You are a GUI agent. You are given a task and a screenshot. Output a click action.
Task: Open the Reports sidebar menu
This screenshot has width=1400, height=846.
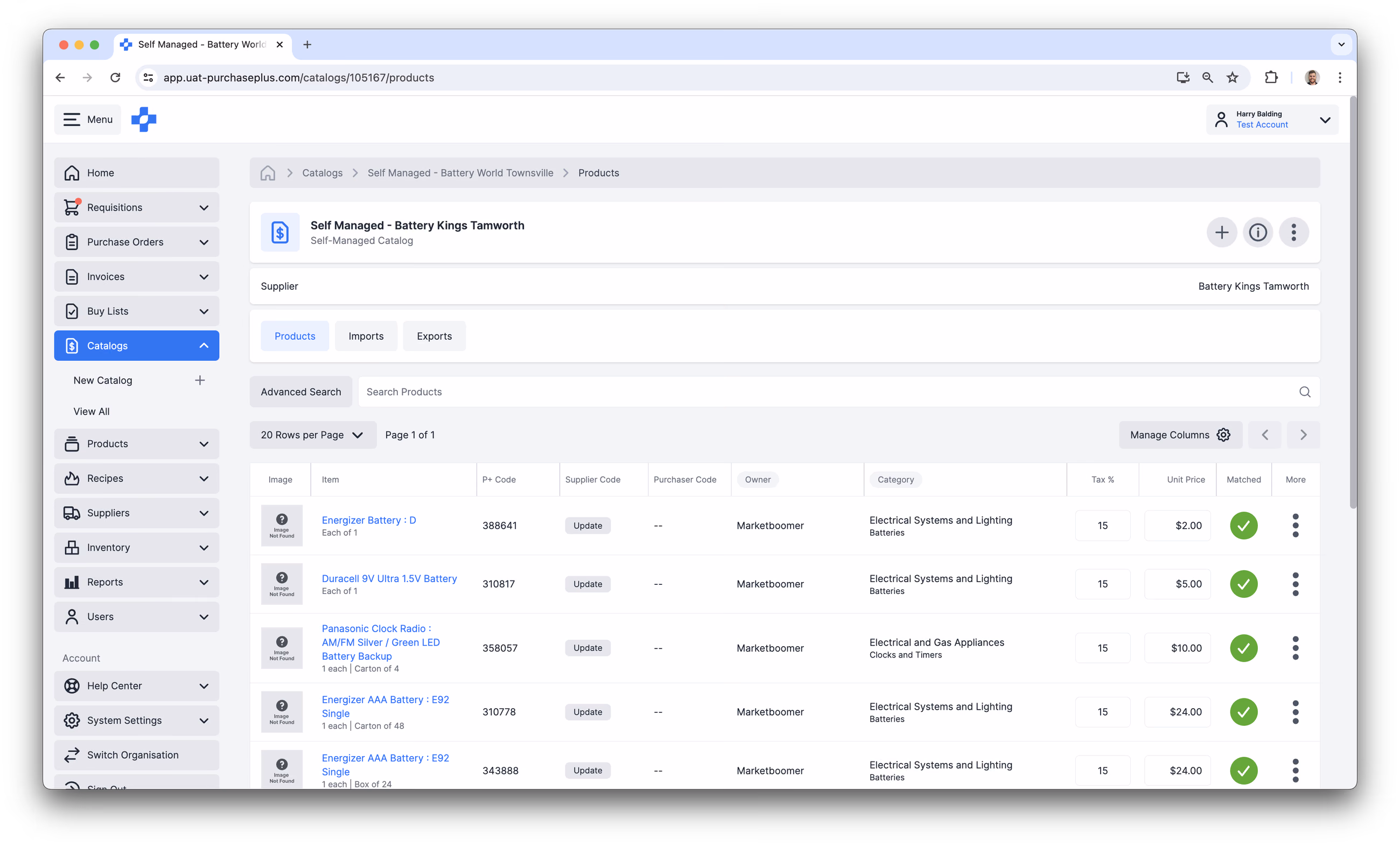click(x=136, y=582)
